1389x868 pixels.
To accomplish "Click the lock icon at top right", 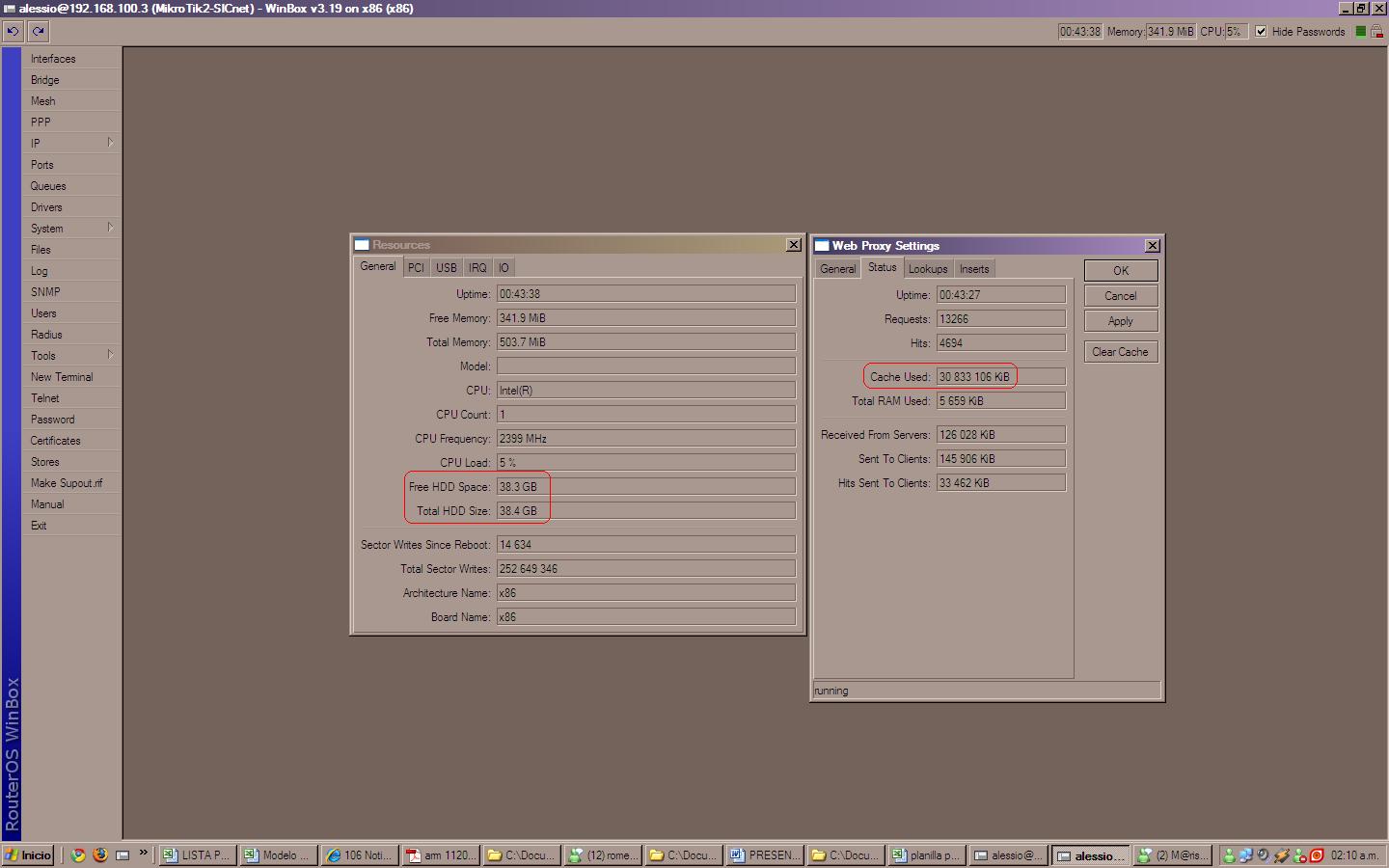I will [1377, 31].
